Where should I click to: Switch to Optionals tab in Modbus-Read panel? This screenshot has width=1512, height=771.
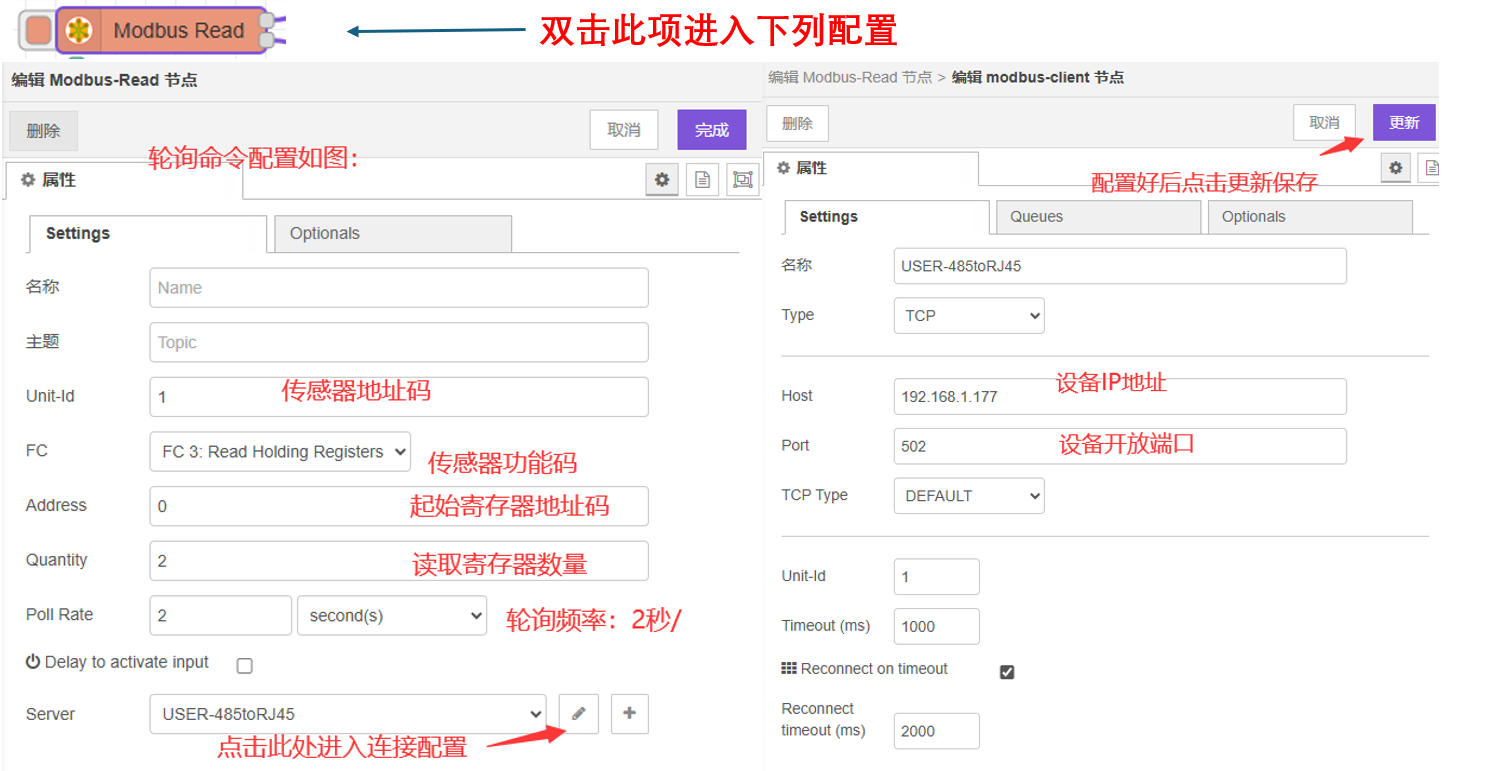click(392, 234)
